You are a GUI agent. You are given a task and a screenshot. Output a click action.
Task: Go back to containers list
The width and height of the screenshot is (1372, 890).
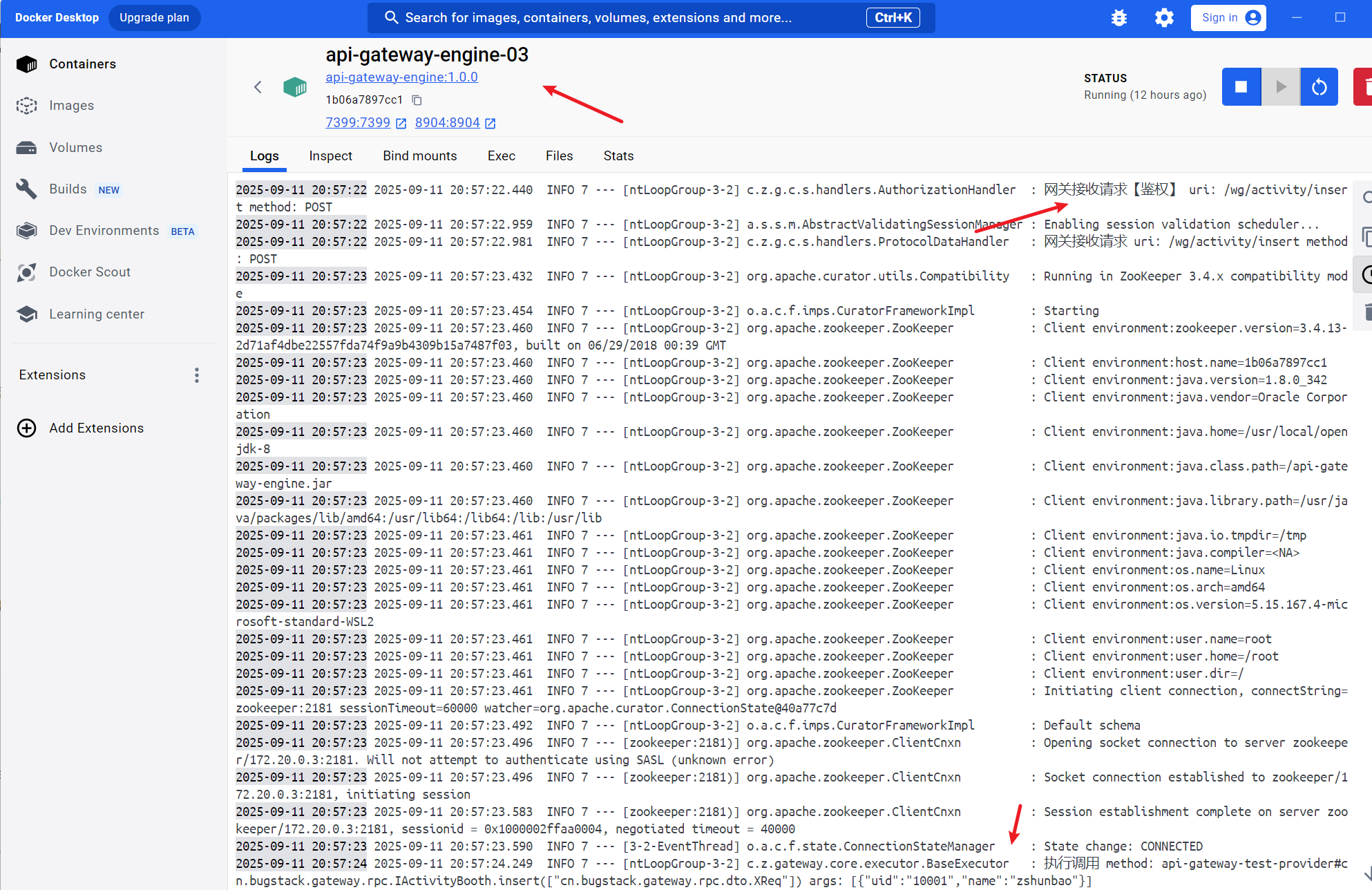(258, 87)
